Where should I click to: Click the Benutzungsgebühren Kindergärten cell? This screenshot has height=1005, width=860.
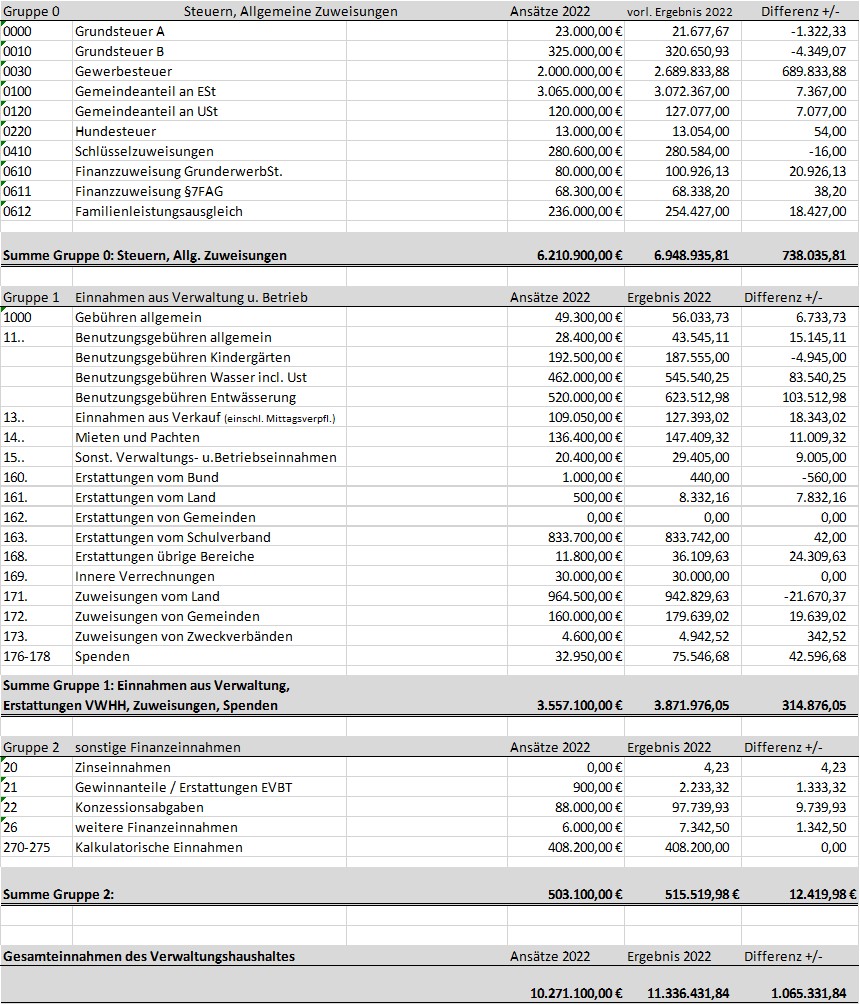tap(209, 357)
